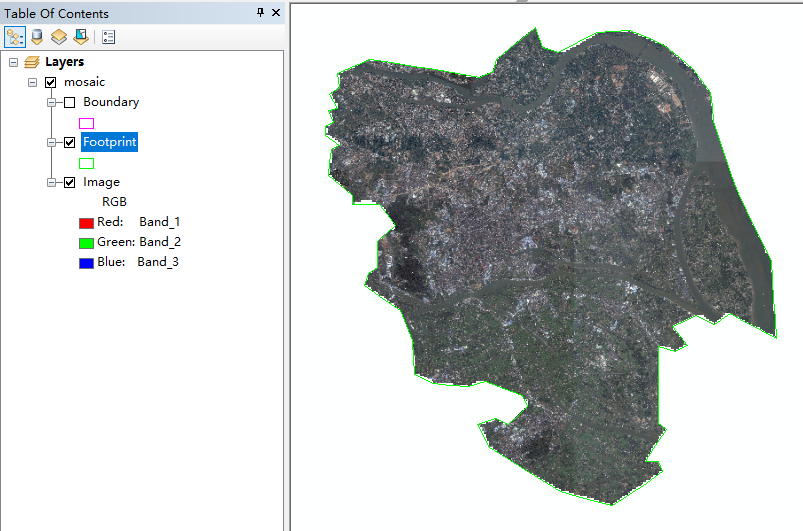Image resolution: width=803 pixels, height=531 pixels.
Task: Pin the Table Of Contents panel
Action: (x=260, y=12)
